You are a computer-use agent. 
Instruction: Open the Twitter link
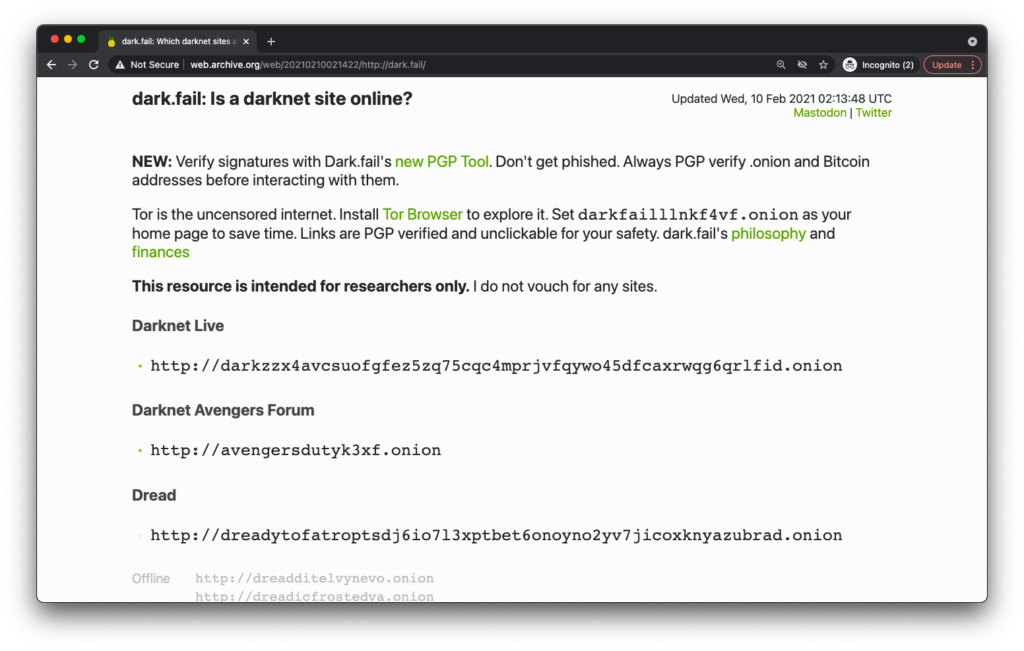tap(874, 113)
